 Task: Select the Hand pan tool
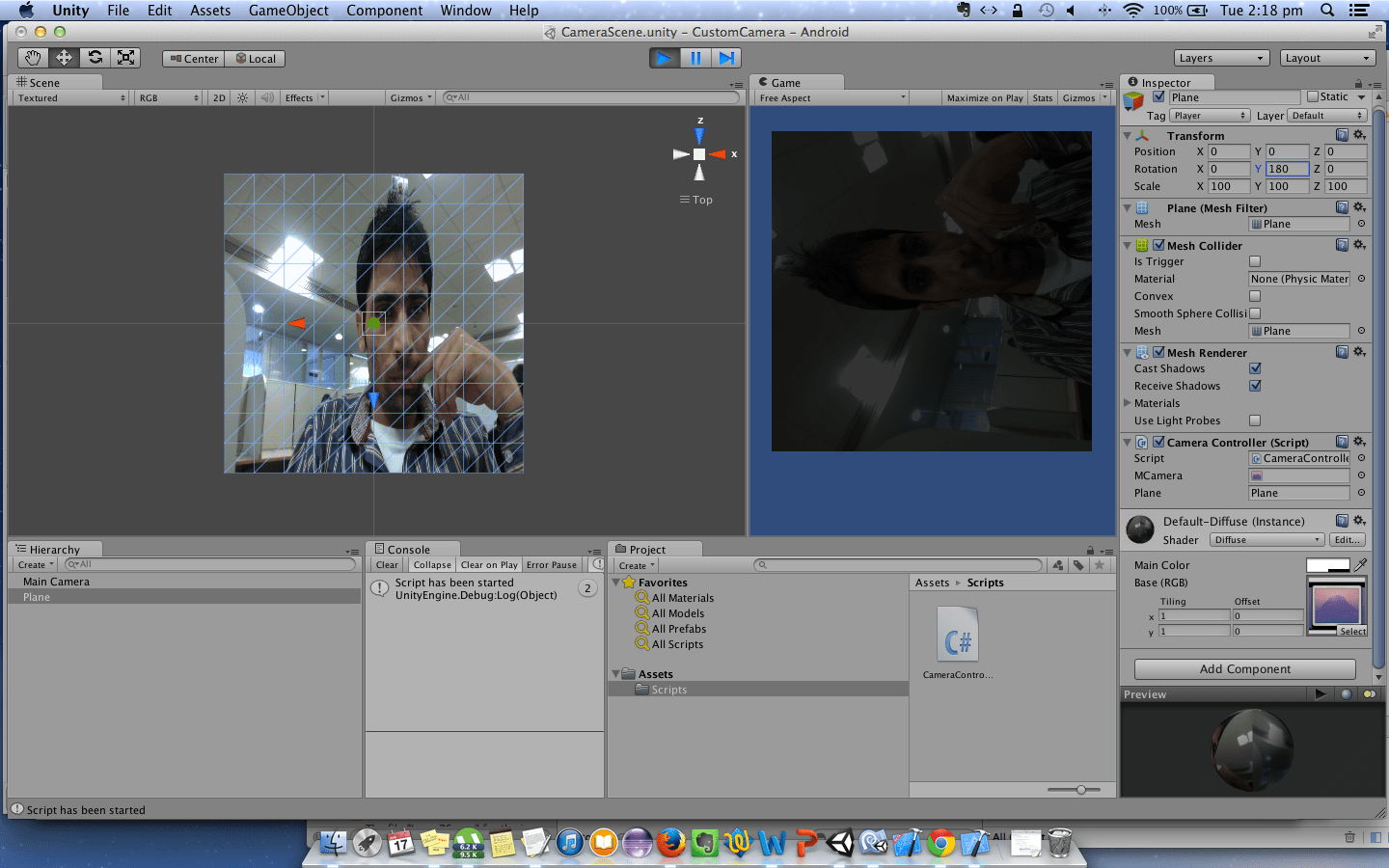[x=32, y=57]
